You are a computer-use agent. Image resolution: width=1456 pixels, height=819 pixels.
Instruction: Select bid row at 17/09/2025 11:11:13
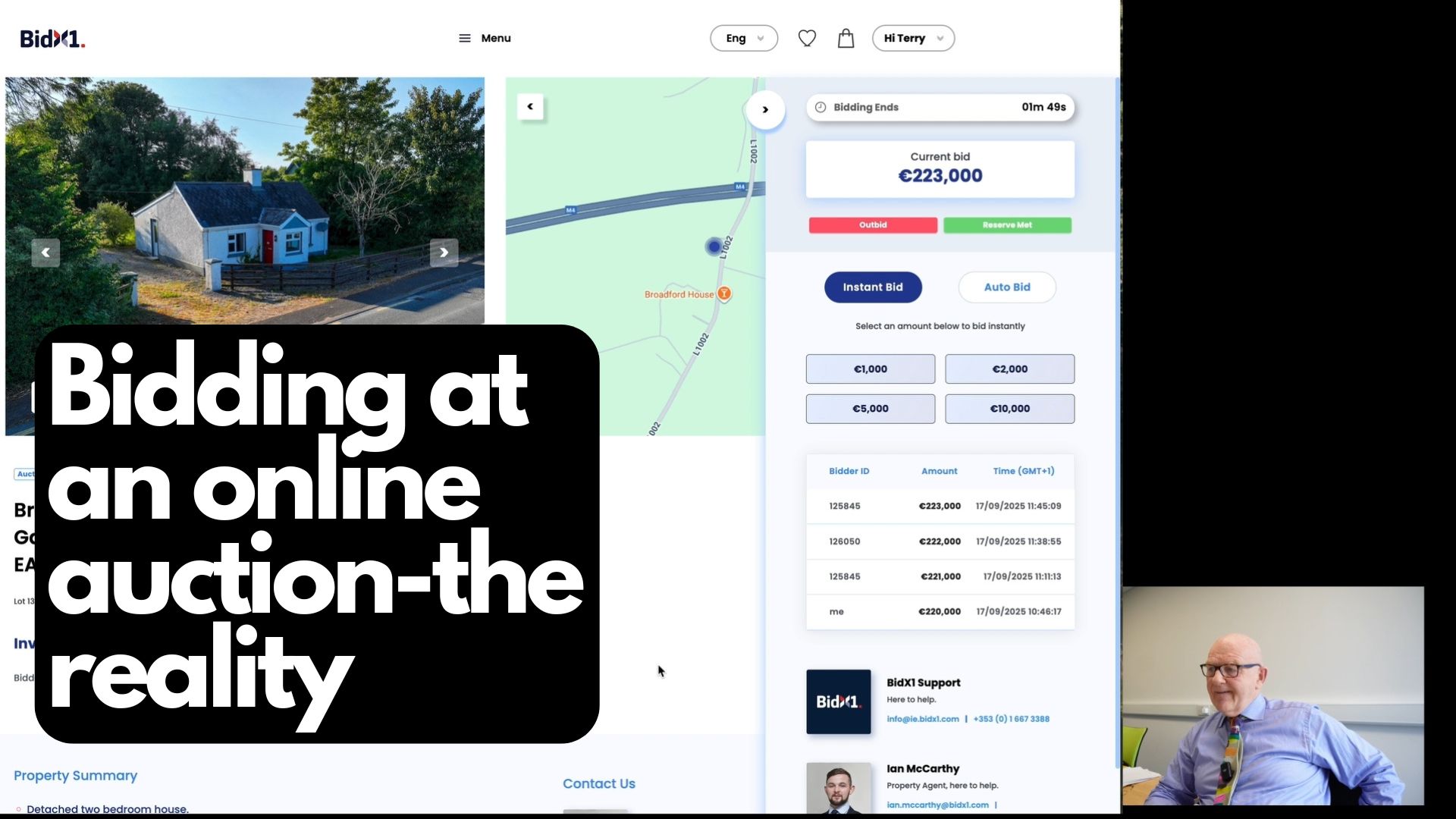pos(940,576)
